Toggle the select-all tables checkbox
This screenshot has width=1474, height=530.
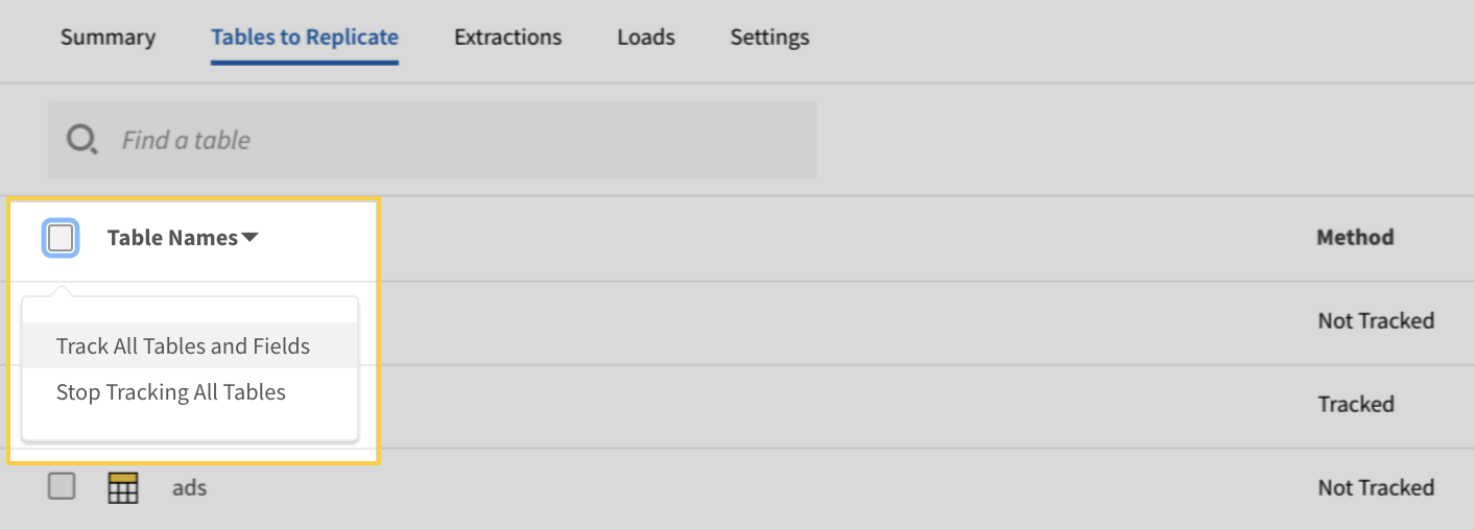pyautogui.click(x=61, y=238)
